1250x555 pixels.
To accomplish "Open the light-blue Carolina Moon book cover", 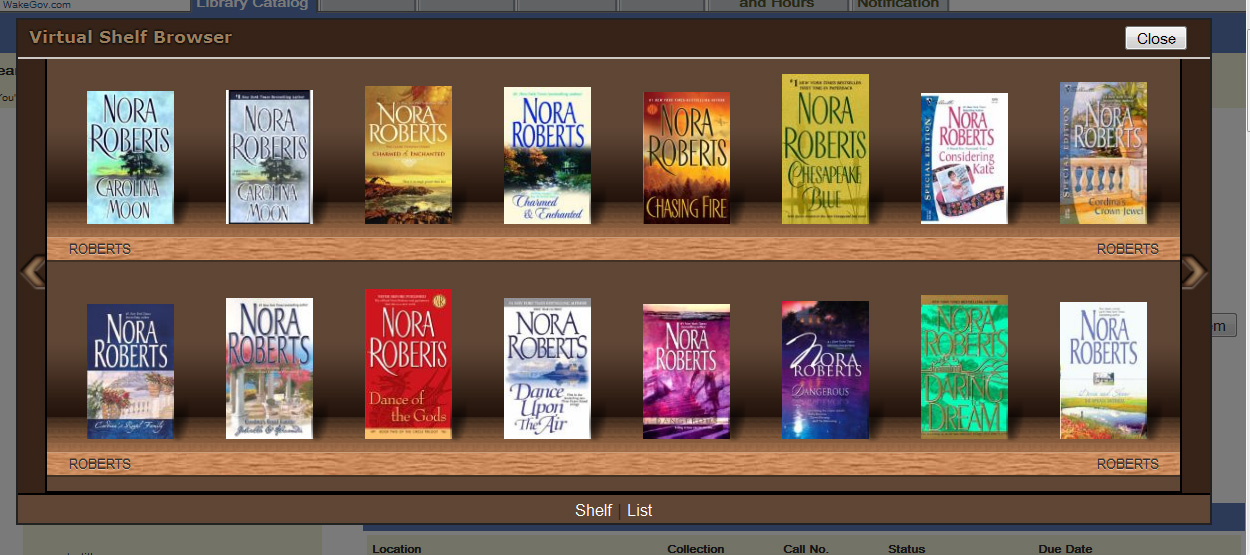I will click(130, 157).
